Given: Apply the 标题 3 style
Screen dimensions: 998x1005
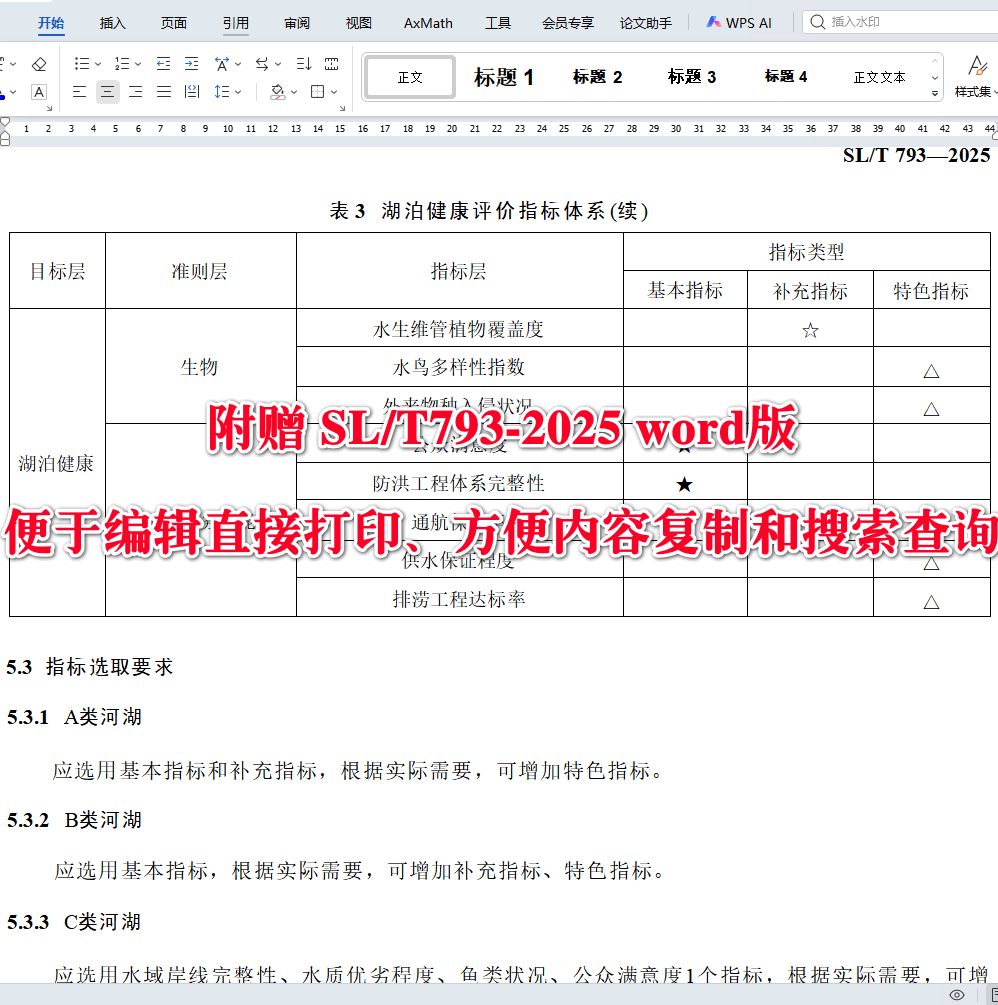Looking at the screenshot, I should 692,77.
